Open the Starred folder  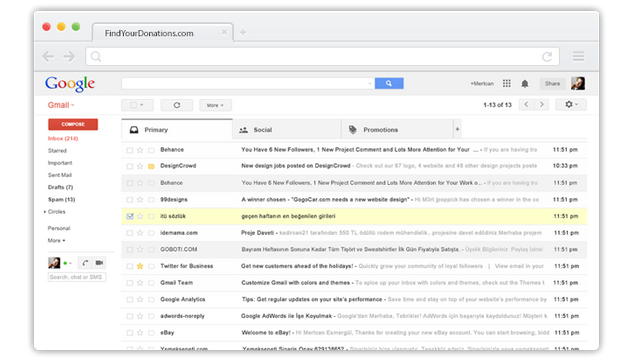(x=57, y=151)
